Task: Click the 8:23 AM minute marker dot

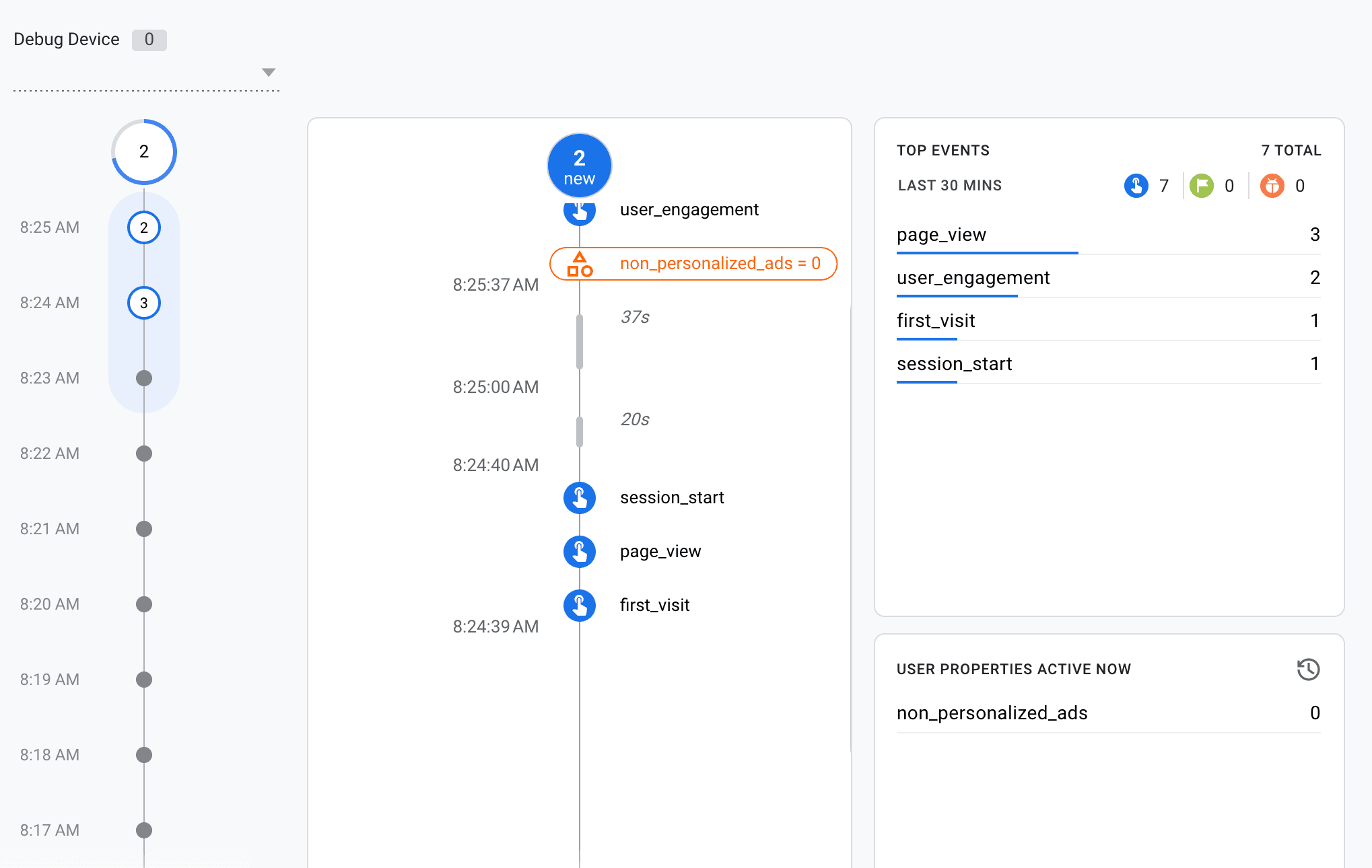Action: click(144, 378)
